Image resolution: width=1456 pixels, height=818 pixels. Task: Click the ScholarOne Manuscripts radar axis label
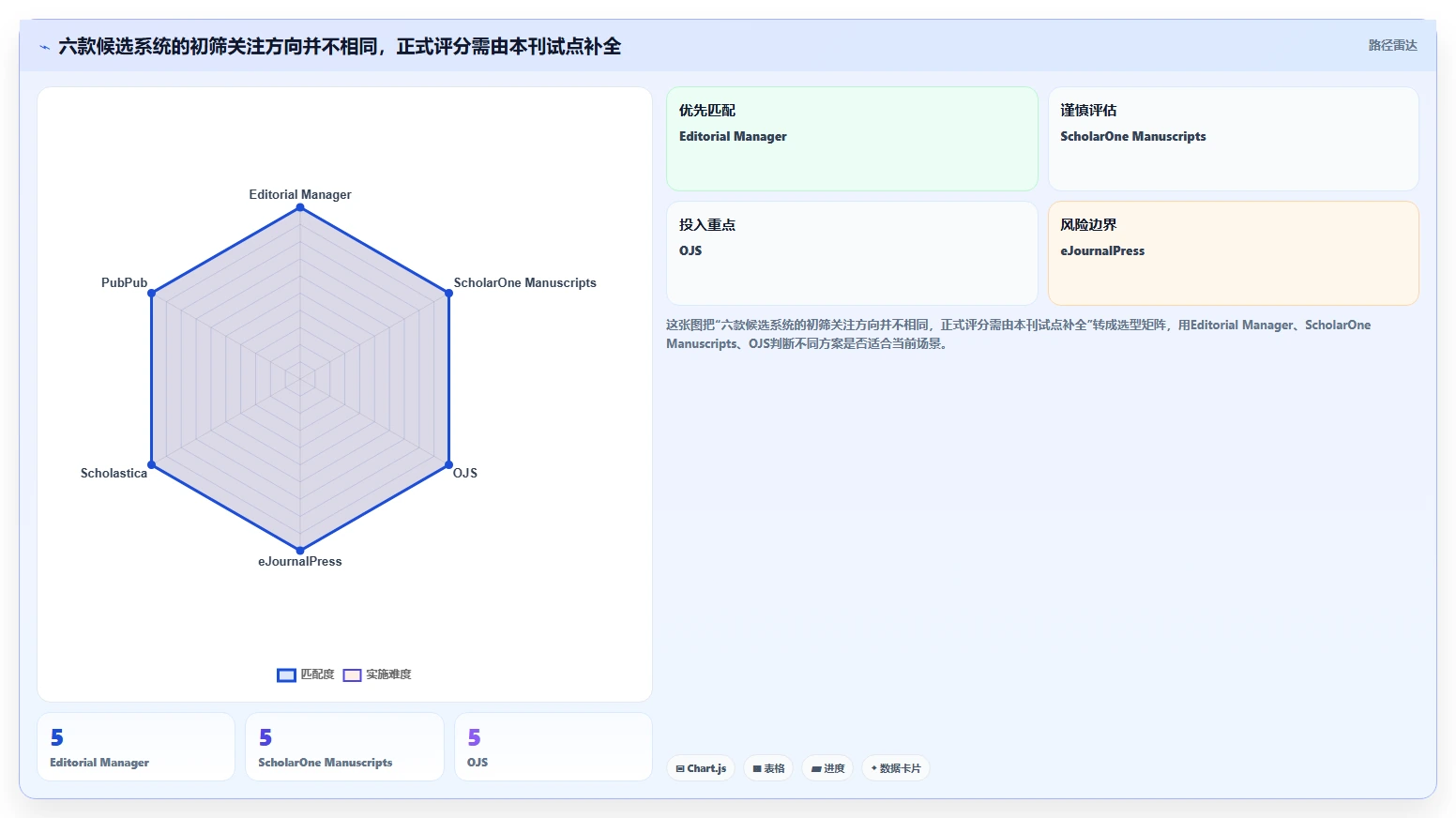525,282
